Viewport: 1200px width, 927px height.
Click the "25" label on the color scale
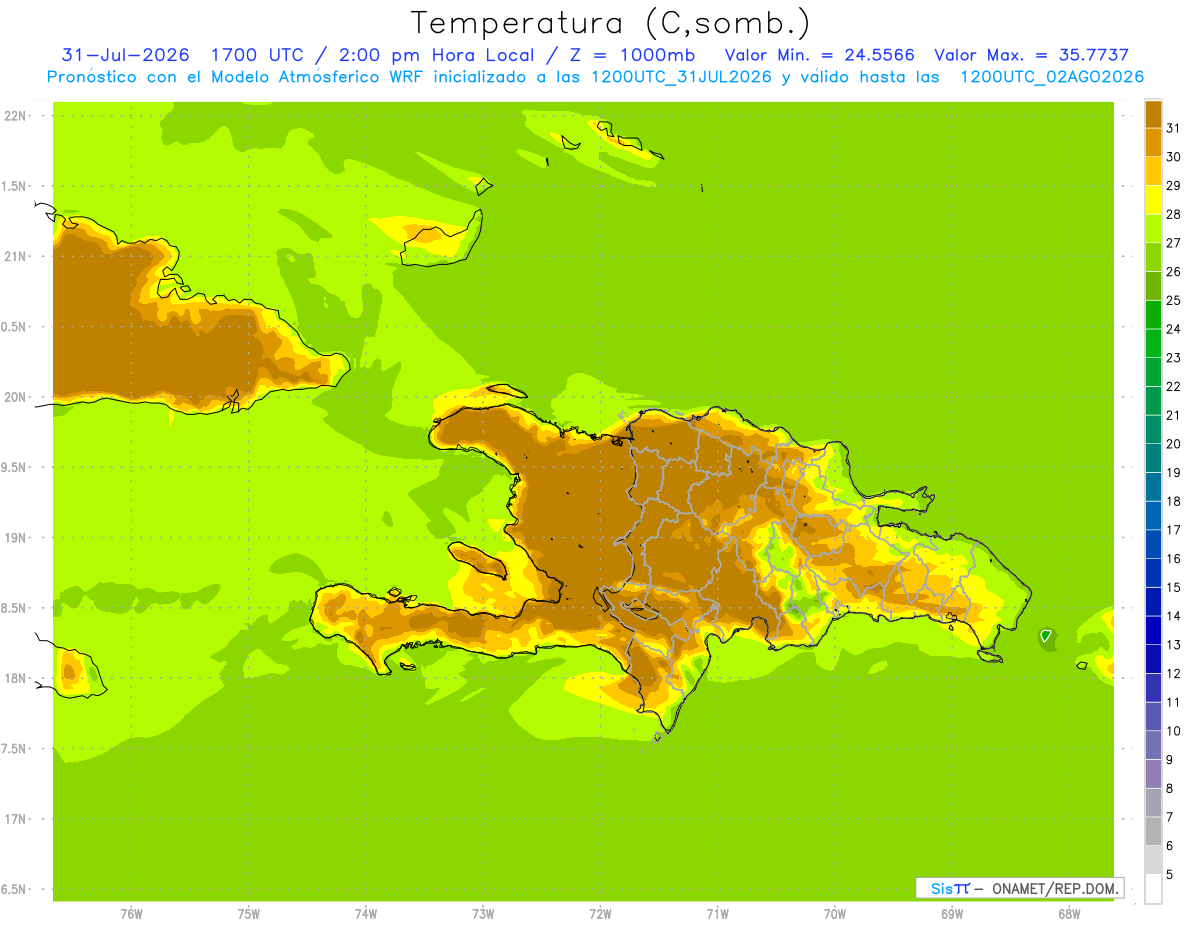pyautogui.click(x=1174, y=300)
